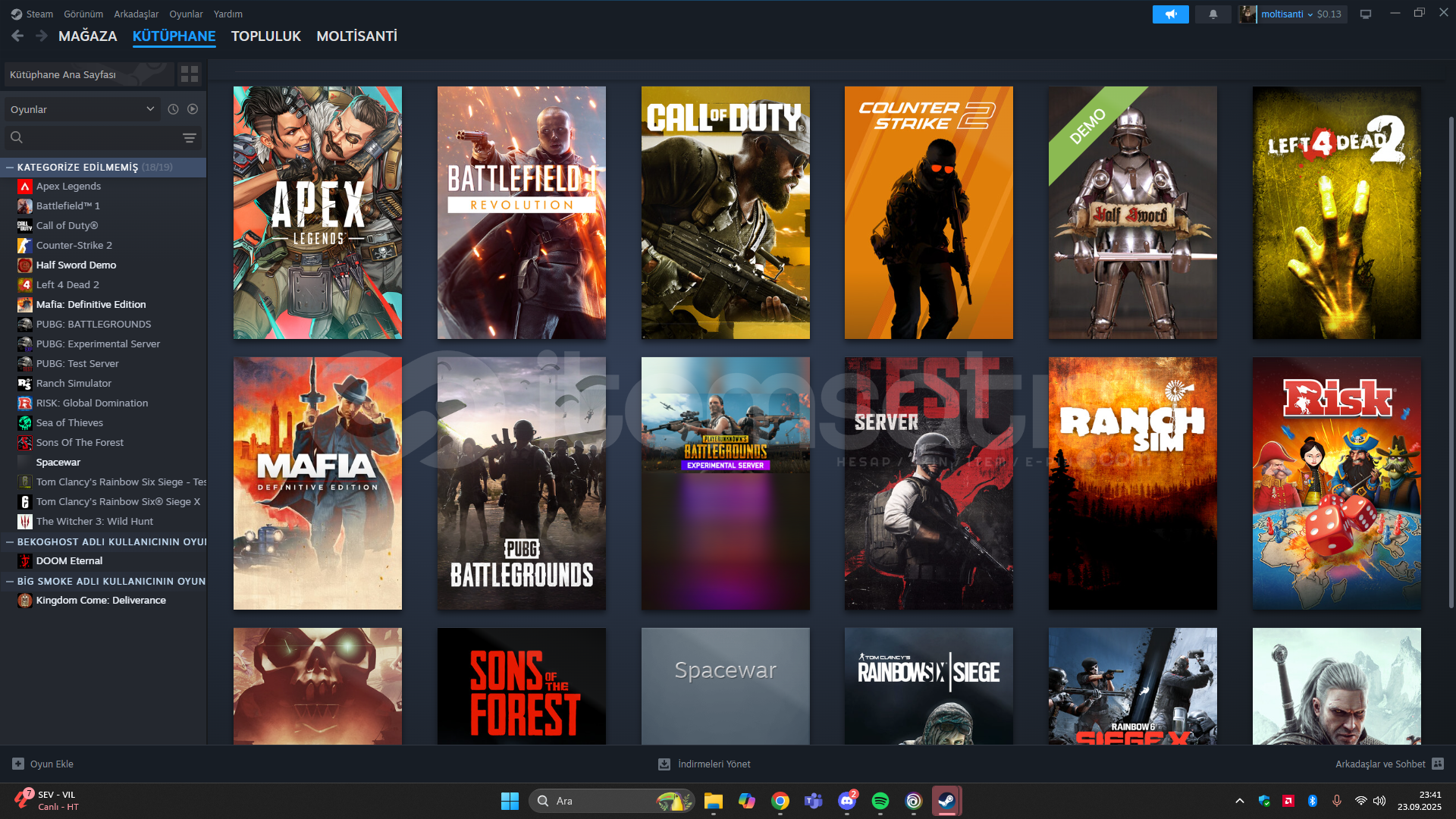
Task: Click the DOOM Eternal list icon
Action: (25, 560)
